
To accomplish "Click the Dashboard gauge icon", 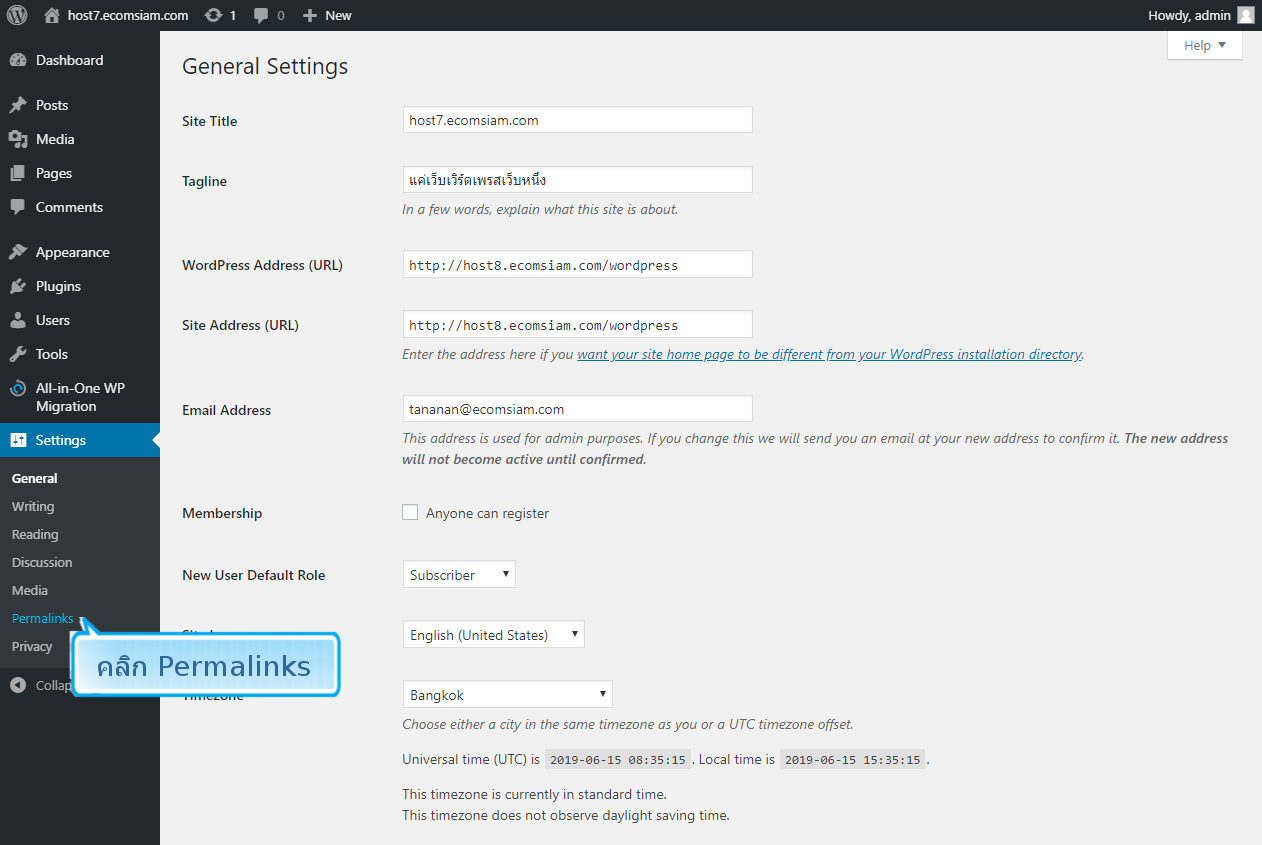I will click(18, 60).
